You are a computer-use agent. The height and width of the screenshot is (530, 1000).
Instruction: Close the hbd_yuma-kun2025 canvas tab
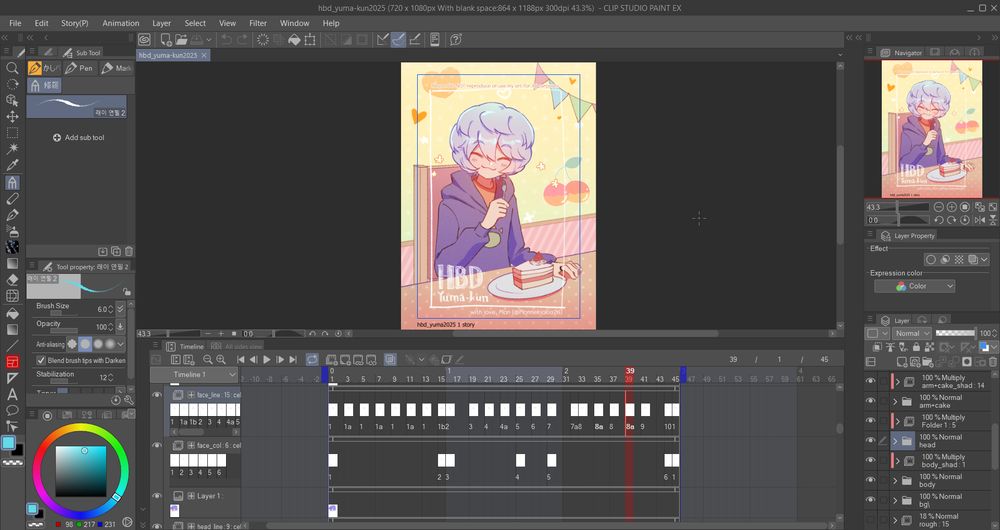click(x=204, y=56)
